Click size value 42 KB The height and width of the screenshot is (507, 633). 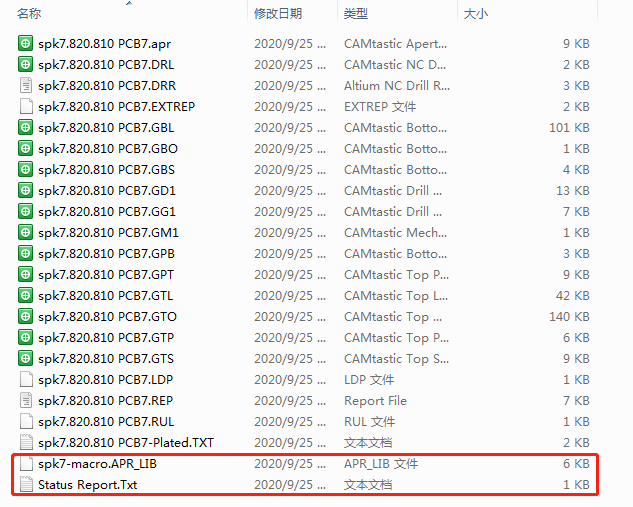click(x=572, y=295)
